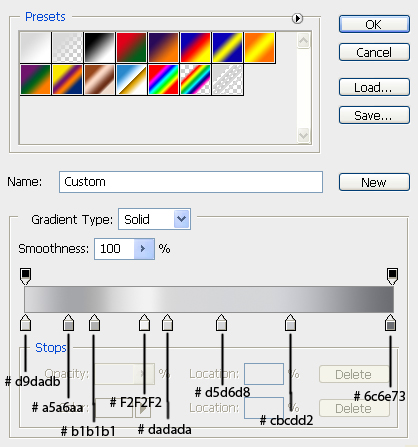The width and height of the screenshot is (418, 447).
Task: Select the Black, White gradient preset
Action: tap(99, 47)
